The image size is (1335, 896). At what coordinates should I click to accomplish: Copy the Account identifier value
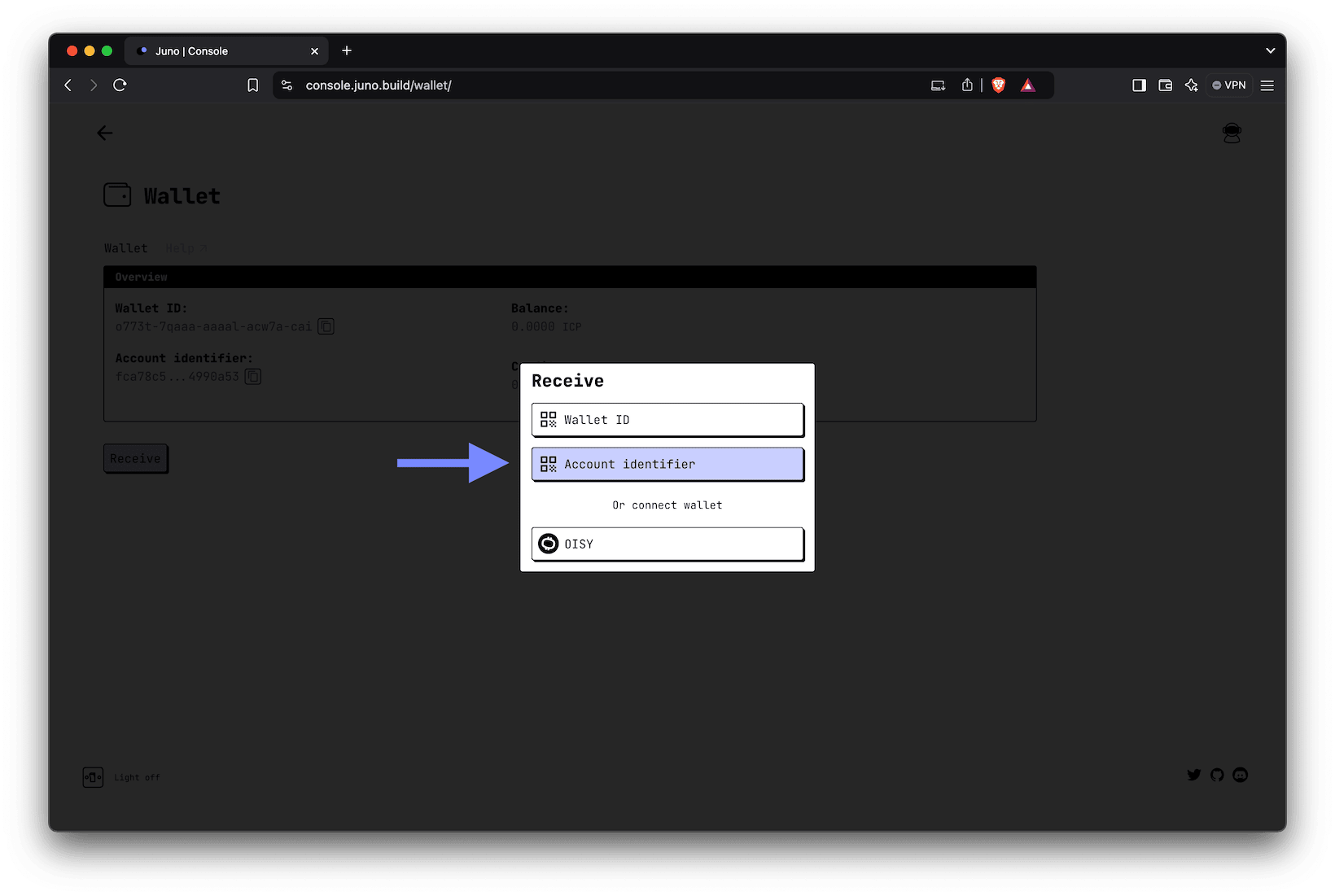point(252,376)
